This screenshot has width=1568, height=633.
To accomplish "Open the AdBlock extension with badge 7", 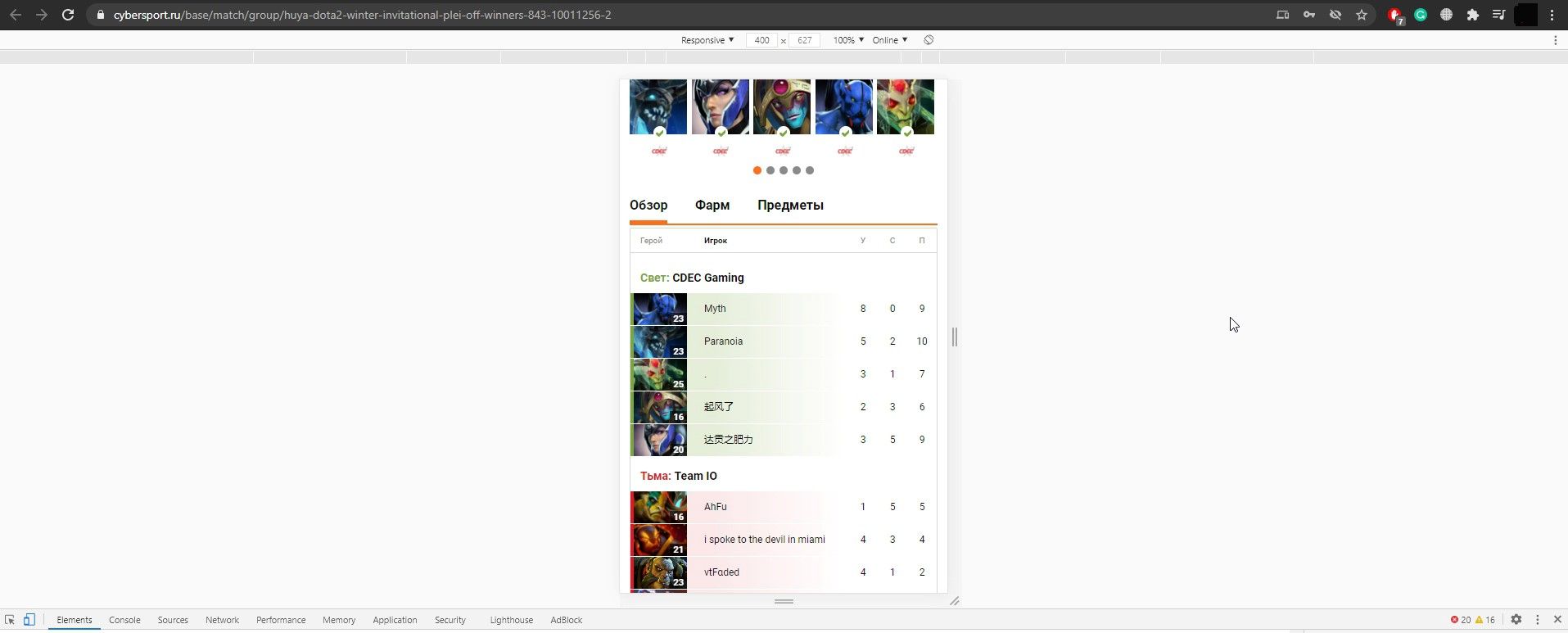I will point(1395,16).
